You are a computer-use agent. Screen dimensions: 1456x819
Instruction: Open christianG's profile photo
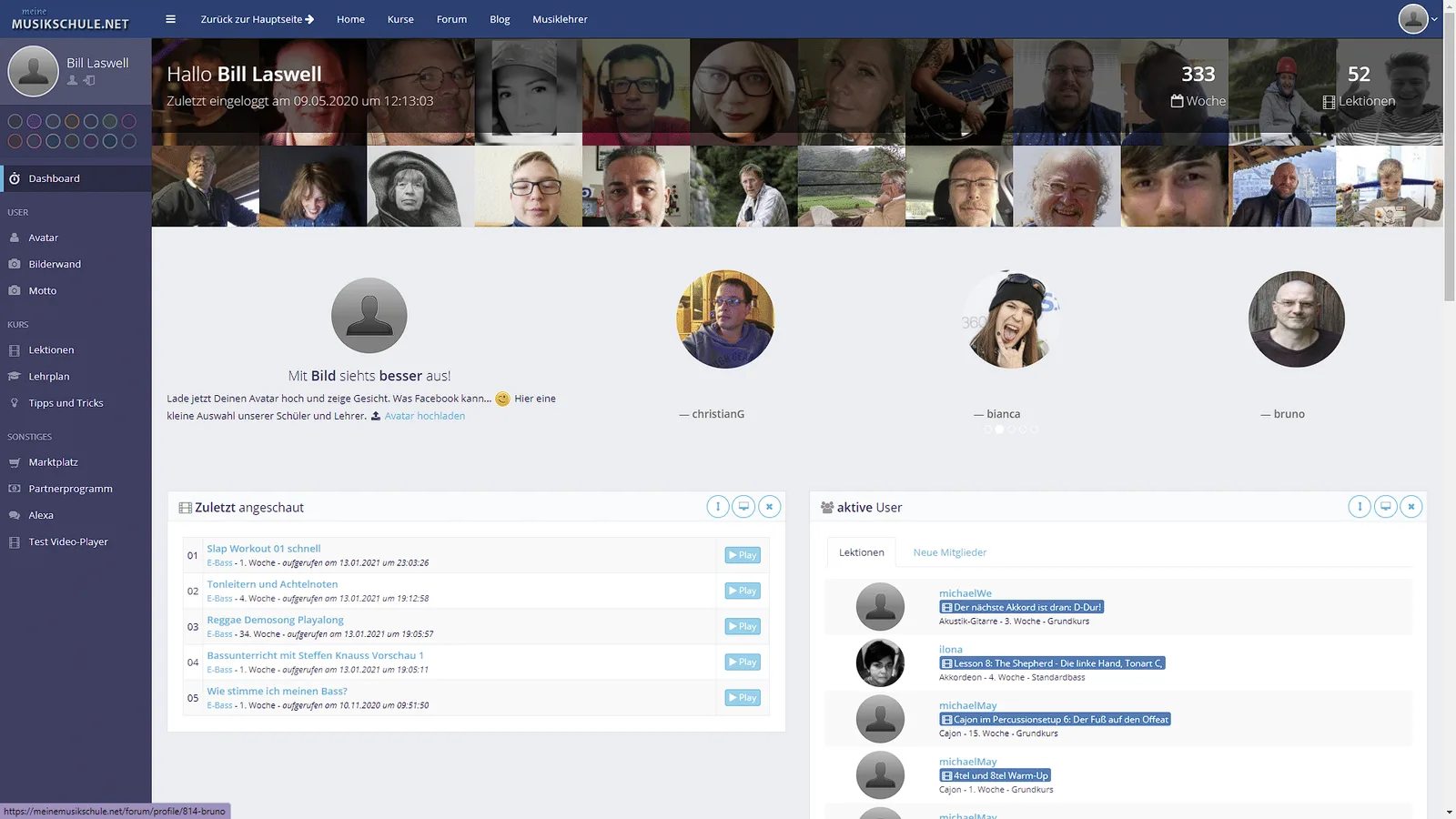tap(725, 319)
